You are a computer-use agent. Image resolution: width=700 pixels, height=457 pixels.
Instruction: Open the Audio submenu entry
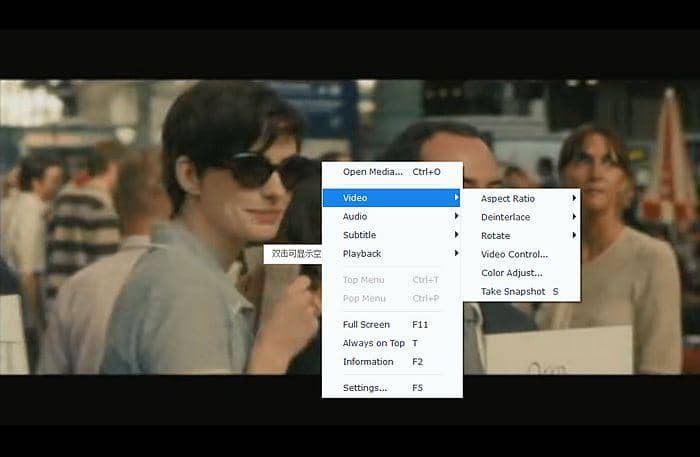coord(392,216)
